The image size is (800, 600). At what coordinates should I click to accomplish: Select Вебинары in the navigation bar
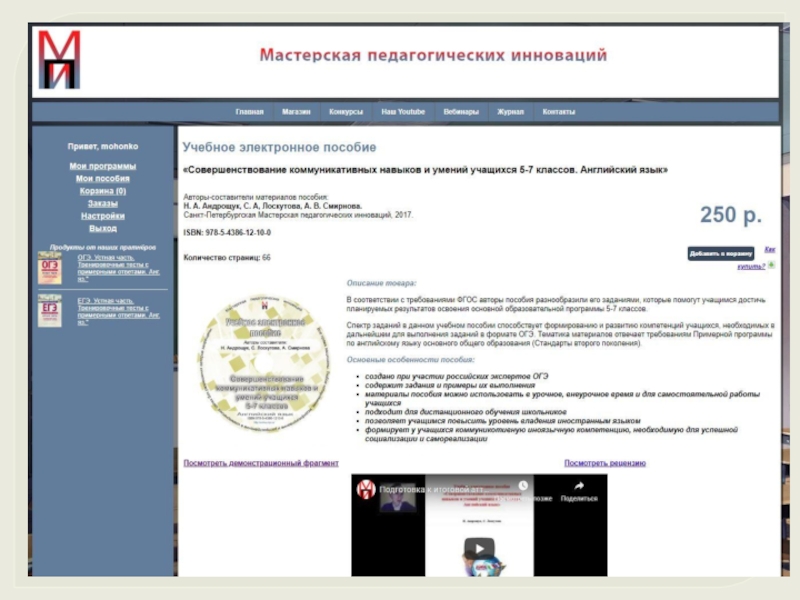point(461,112)
